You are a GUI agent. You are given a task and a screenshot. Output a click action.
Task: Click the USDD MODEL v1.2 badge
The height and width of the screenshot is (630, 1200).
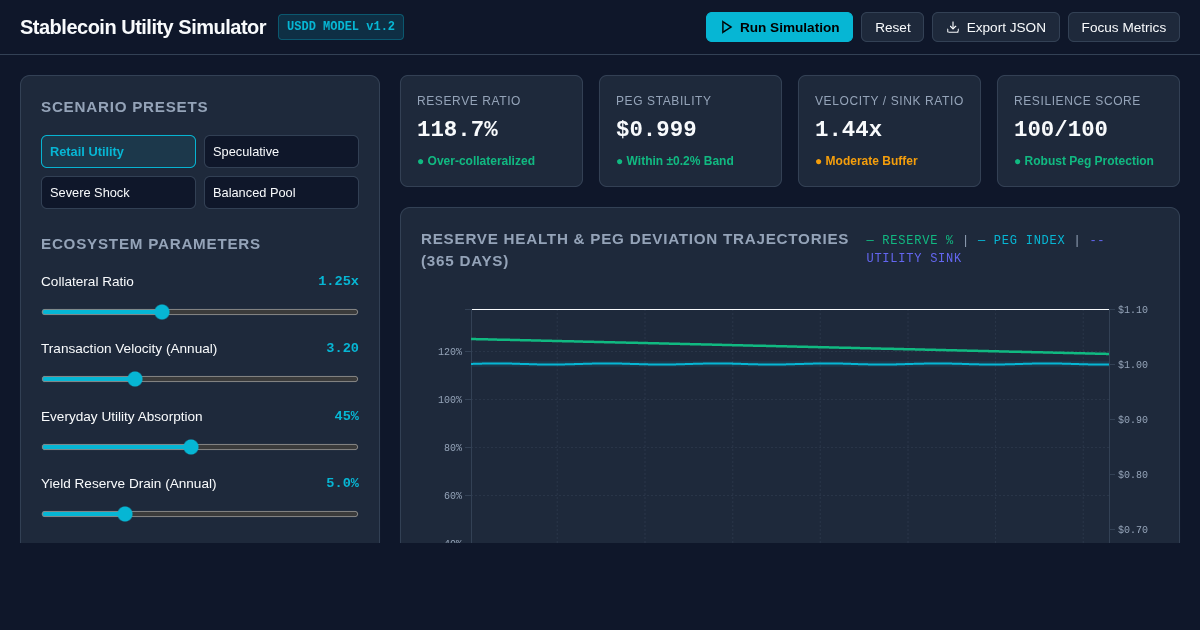coord(341,27)
